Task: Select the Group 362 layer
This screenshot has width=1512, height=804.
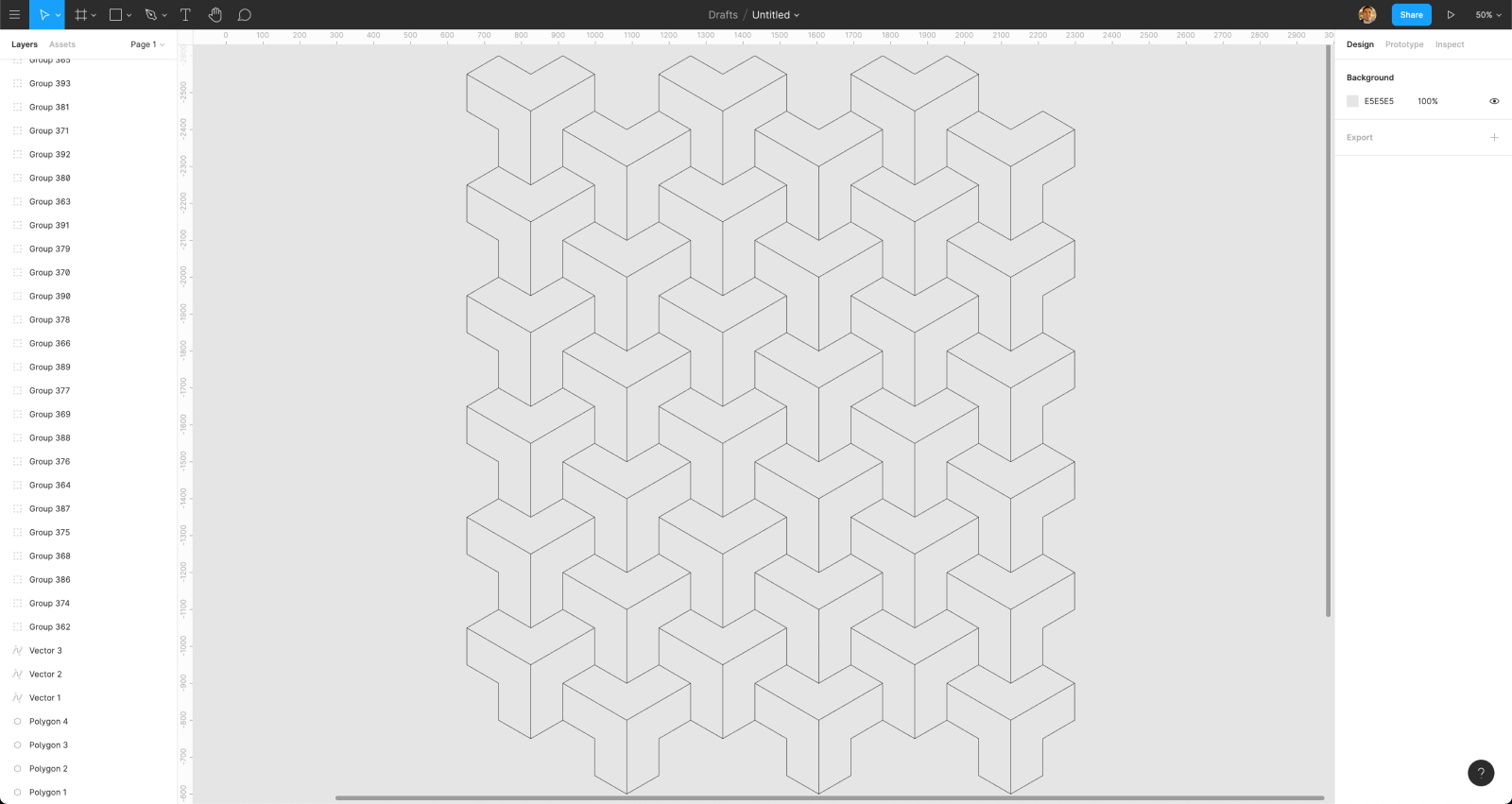Action: (x=89, y=626)
